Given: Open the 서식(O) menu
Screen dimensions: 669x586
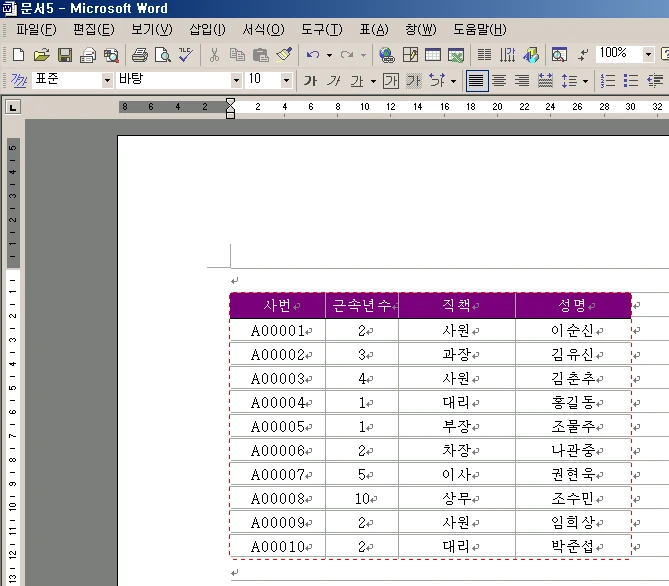Looking at the screenshot, I should click(x=264, y=29).
